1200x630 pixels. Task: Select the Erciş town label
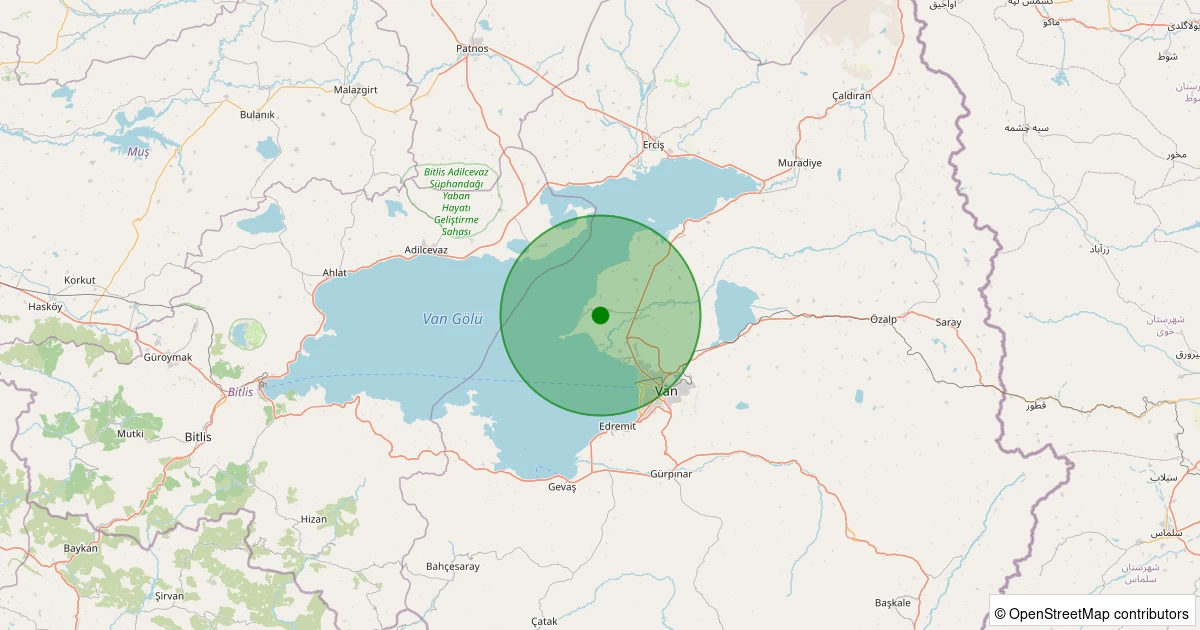click(653, 145)
